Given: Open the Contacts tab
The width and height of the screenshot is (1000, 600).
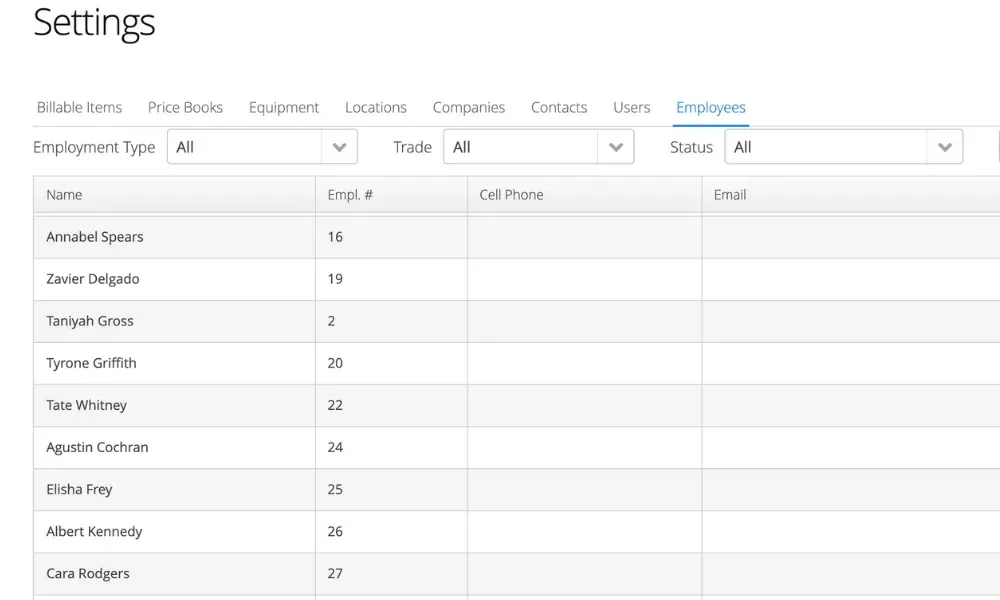Looking at the screenshot, I should pyautogui.click(x=559, y=107).
